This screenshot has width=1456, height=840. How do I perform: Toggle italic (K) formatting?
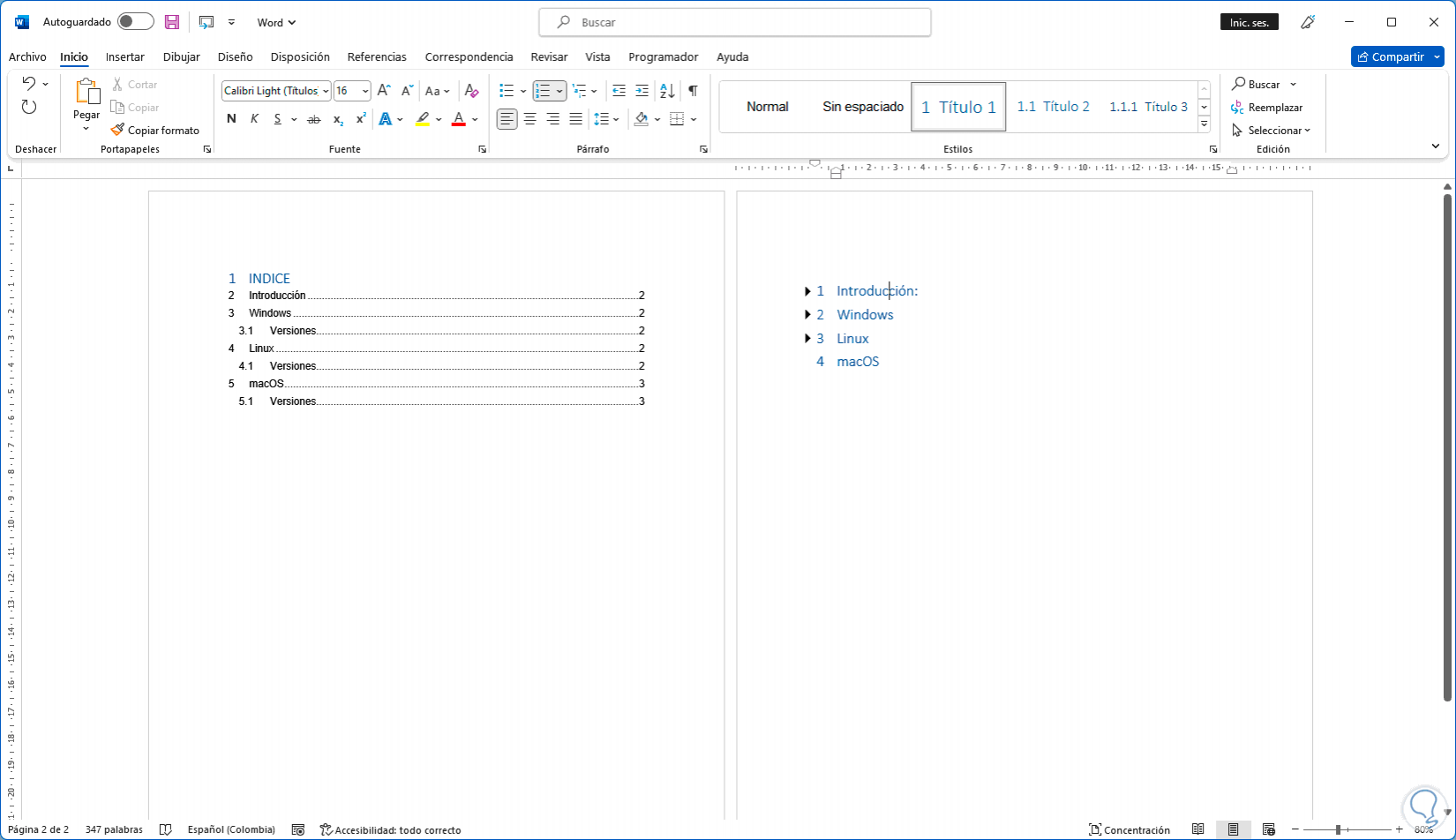coord(254,119)
